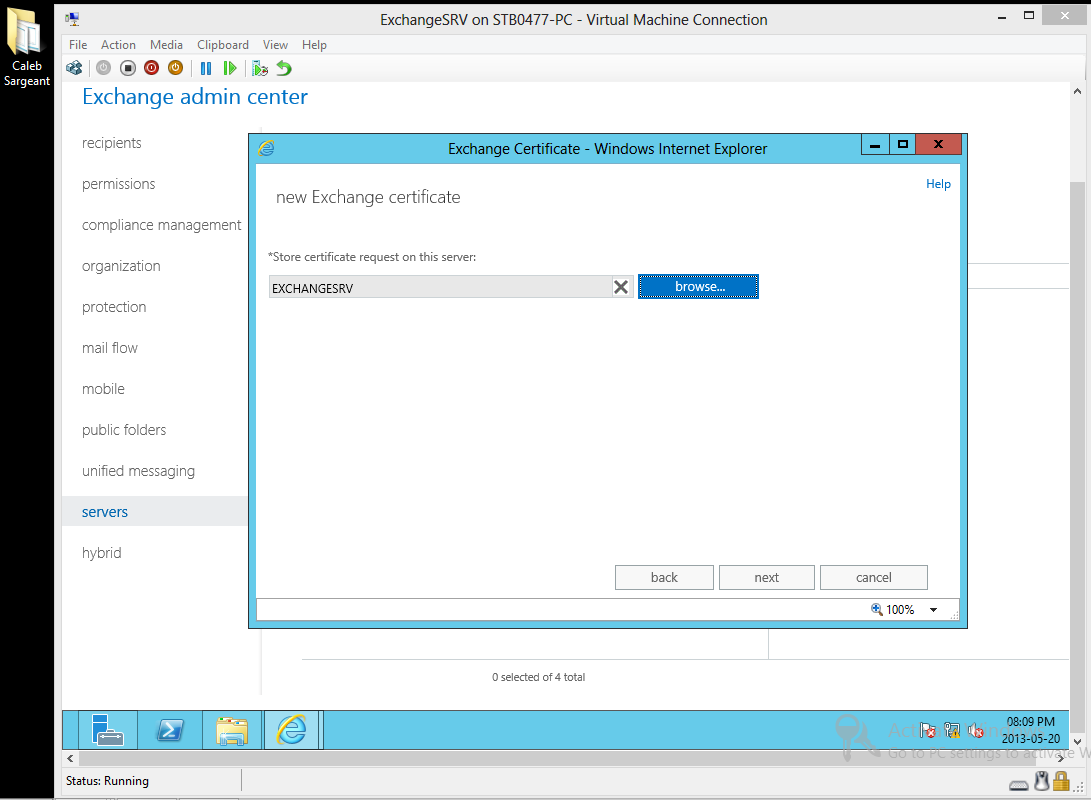Click the network warning tray icon
The height and width of the screenshot is (800, 1091).
(x=952, y=730)
